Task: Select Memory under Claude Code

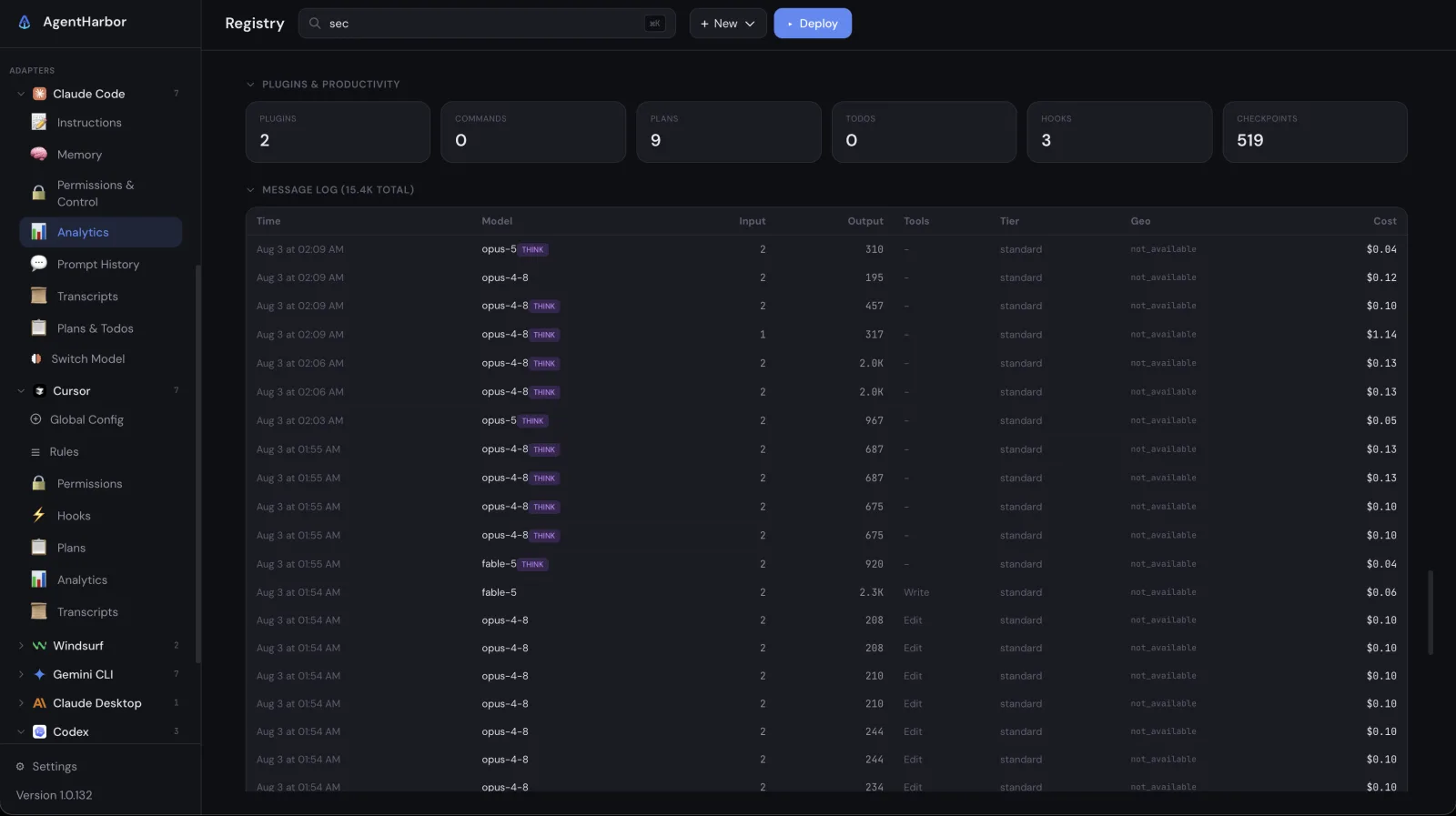Action: point(79,155)
